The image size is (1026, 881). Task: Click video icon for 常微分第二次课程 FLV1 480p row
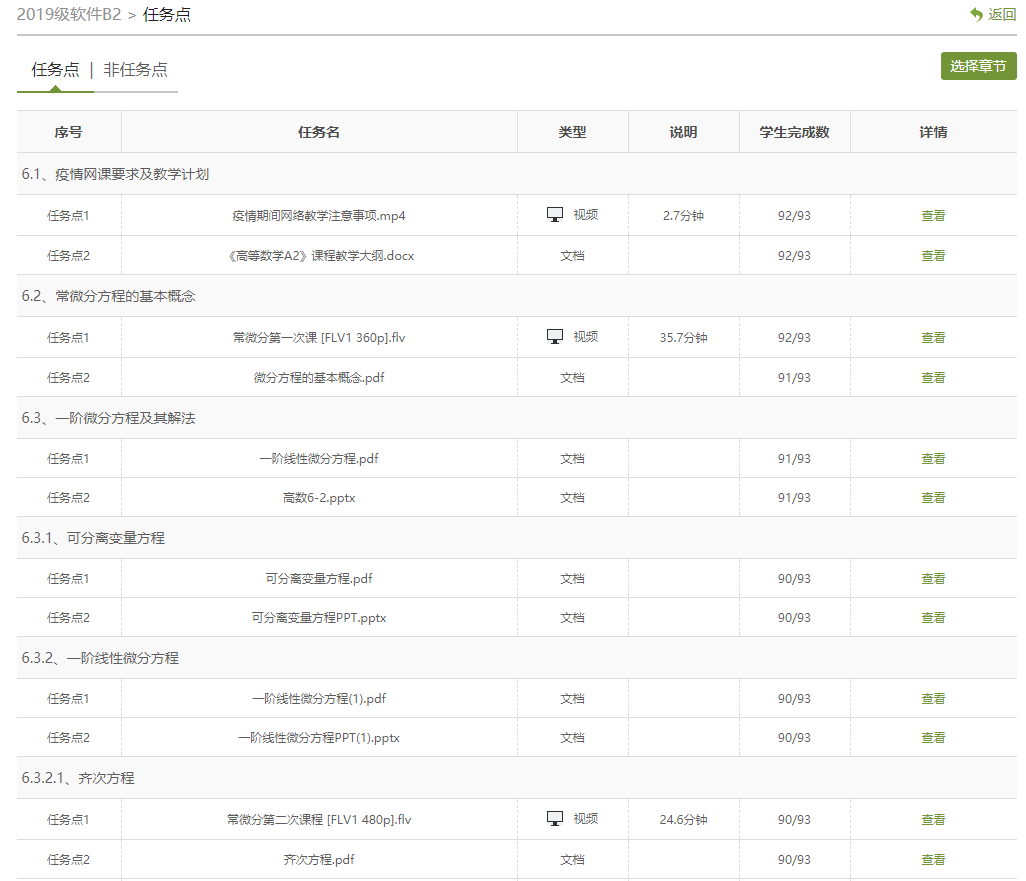point(555,819)
